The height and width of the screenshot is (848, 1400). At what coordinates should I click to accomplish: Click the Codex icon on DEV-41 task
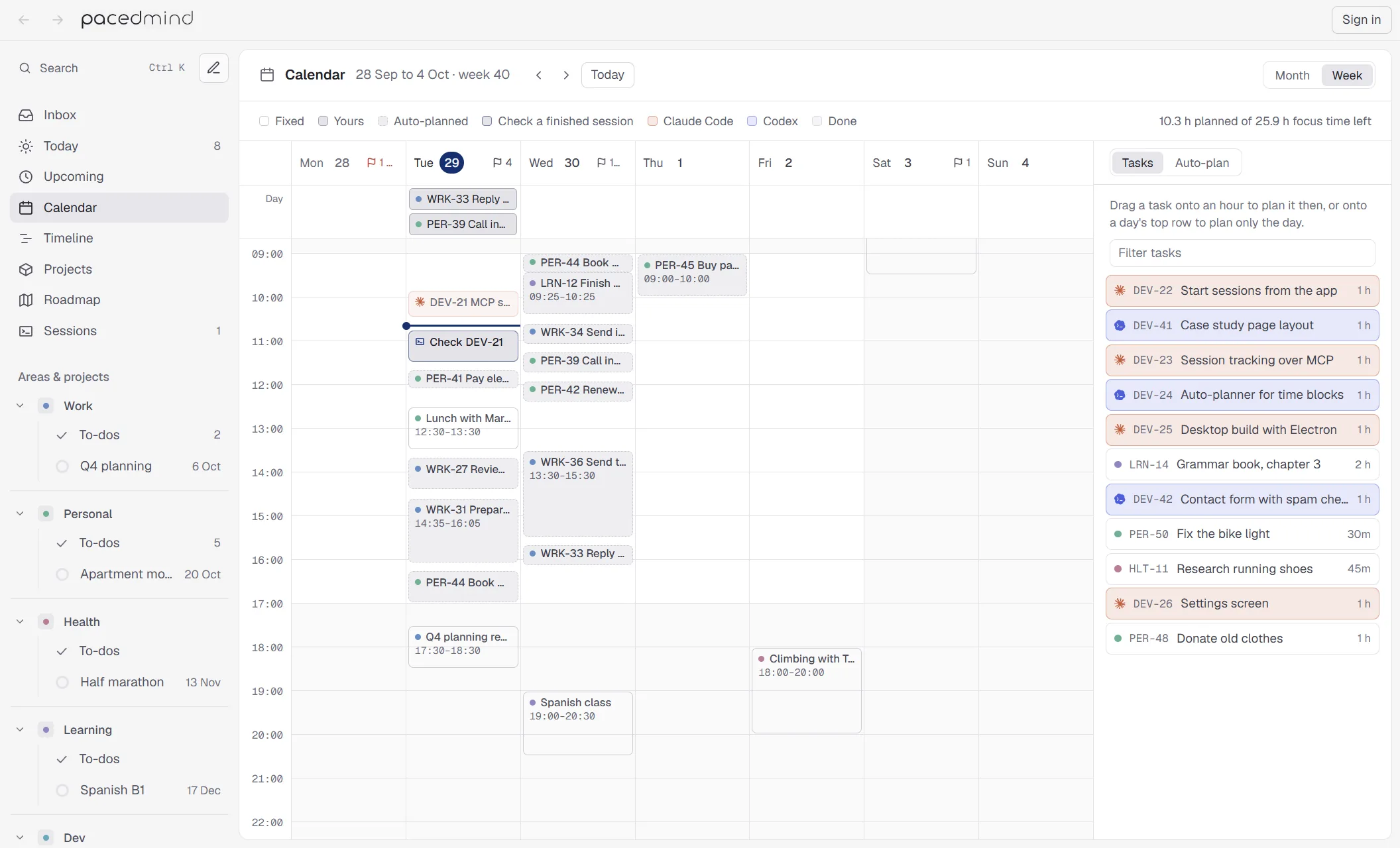tap(1120, 325)
